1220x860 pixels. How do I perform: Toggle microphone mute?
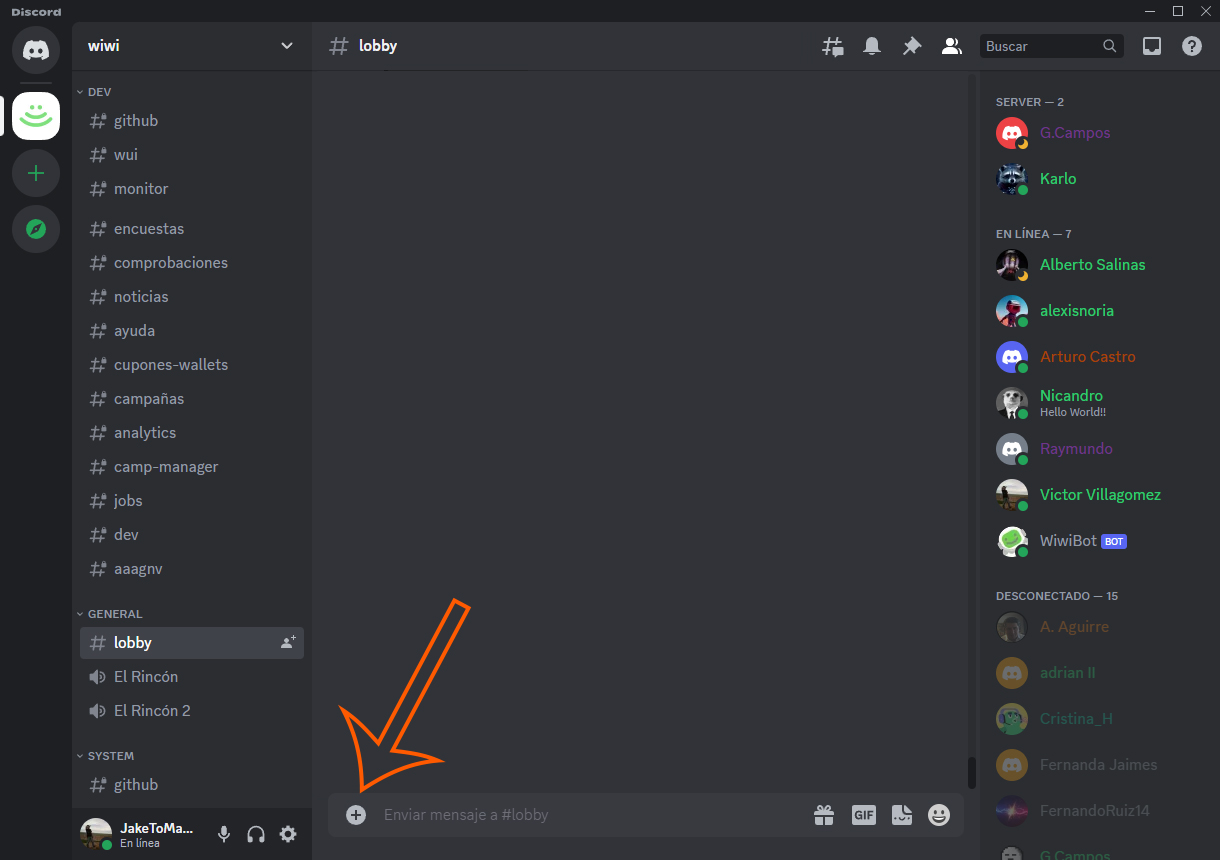[224, 834]
